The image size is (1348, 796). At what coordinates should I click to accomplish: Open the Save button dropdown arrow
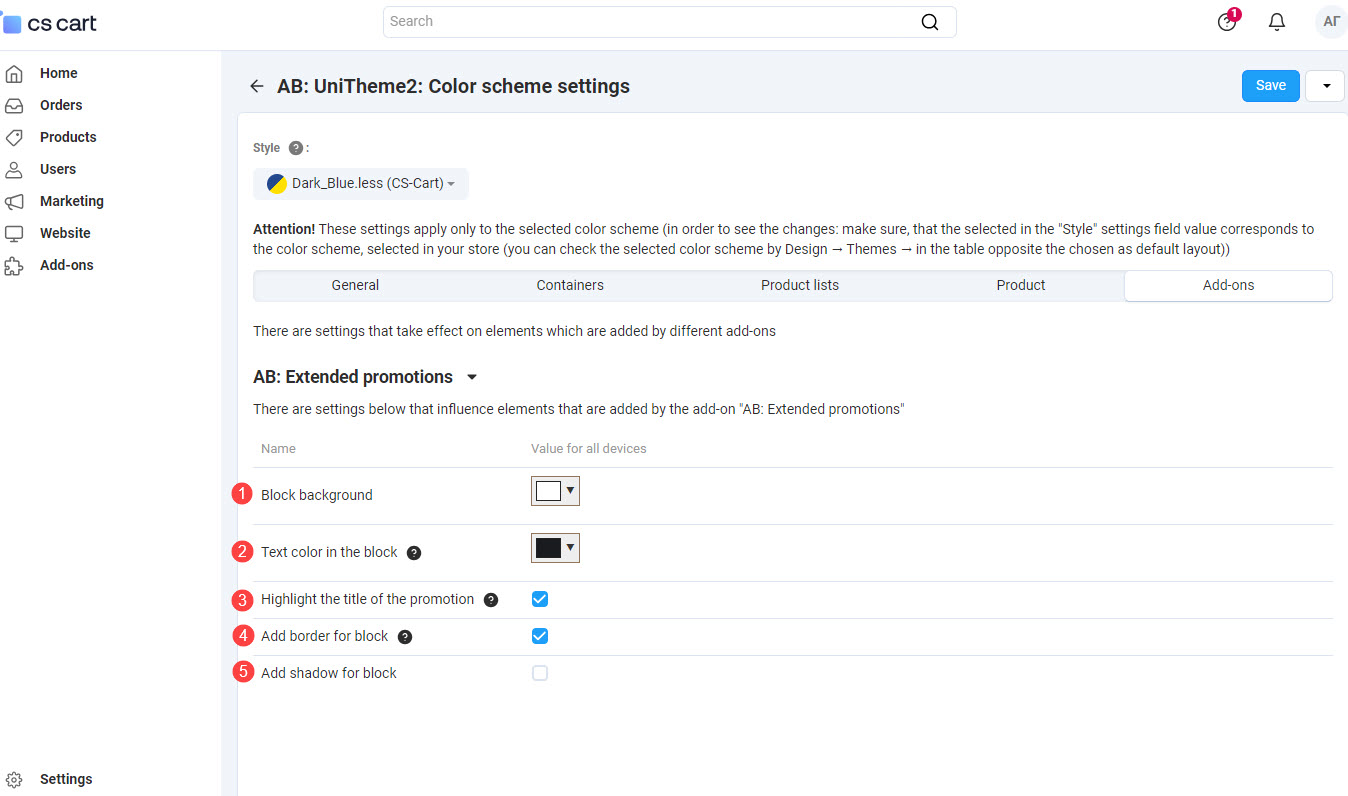1325,85
